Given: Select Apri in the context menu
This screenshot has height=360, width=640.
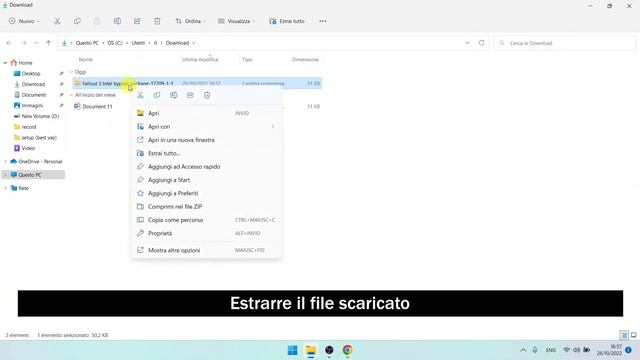Looking at the screenshot, I should pos(206,113).
